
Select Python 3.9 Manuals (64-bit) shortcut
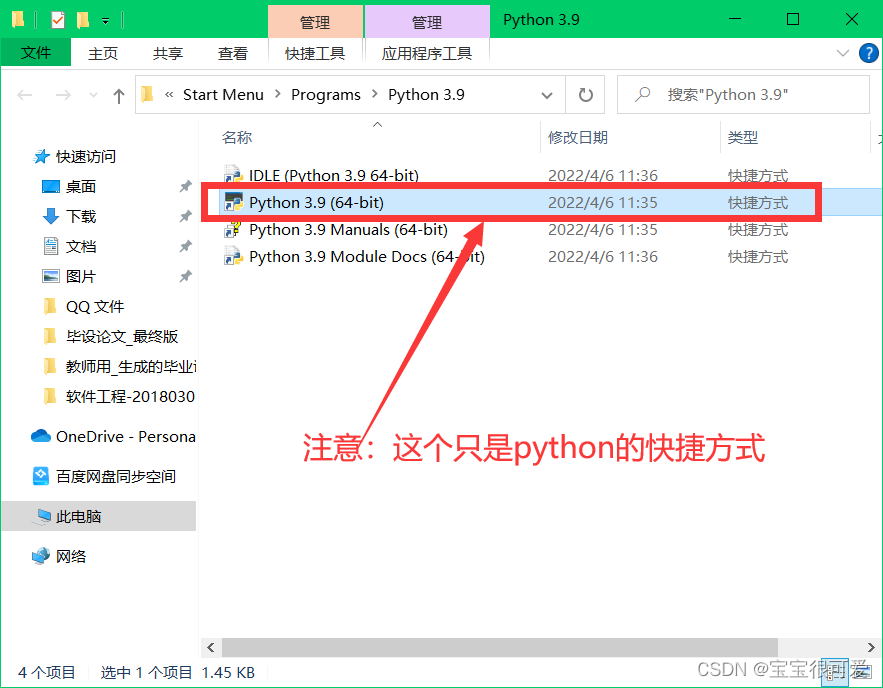348,230
